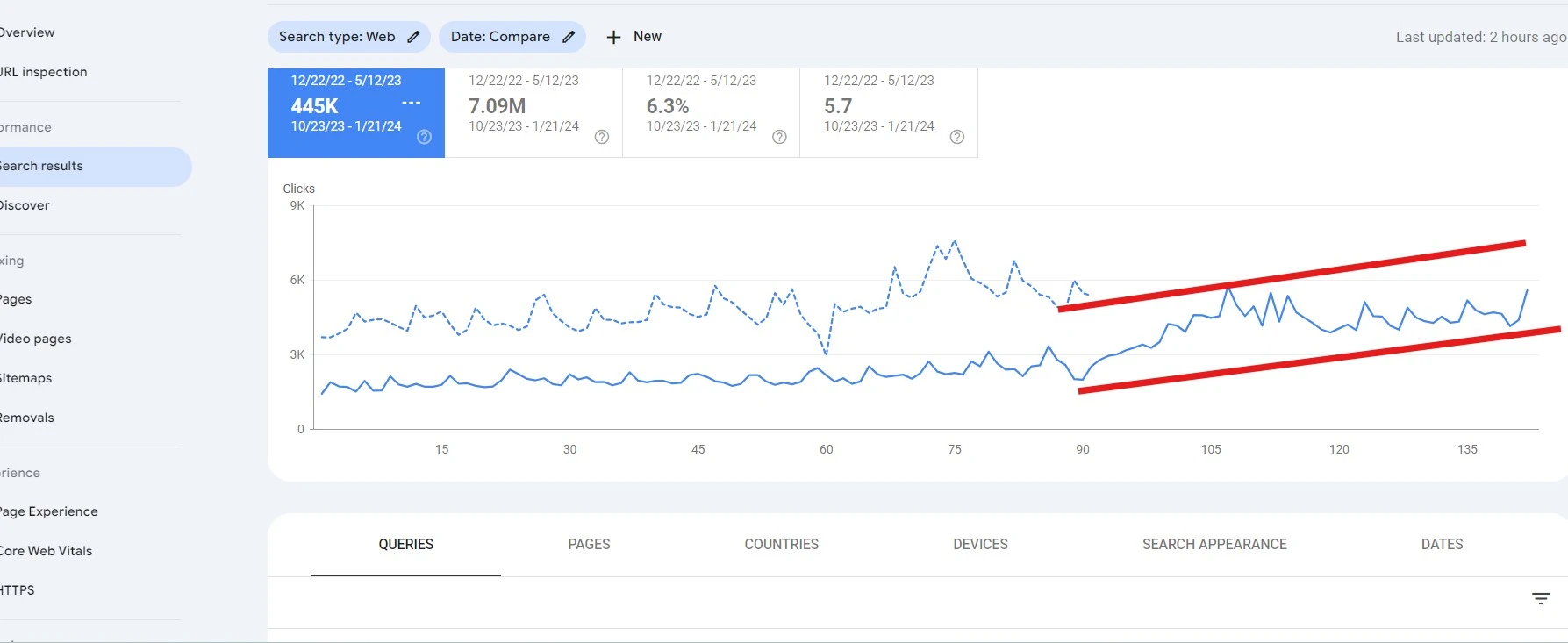Open help icon on 6.3% CTR card
This screenshot has height=643, width=1568.
[x=779, y=137]
